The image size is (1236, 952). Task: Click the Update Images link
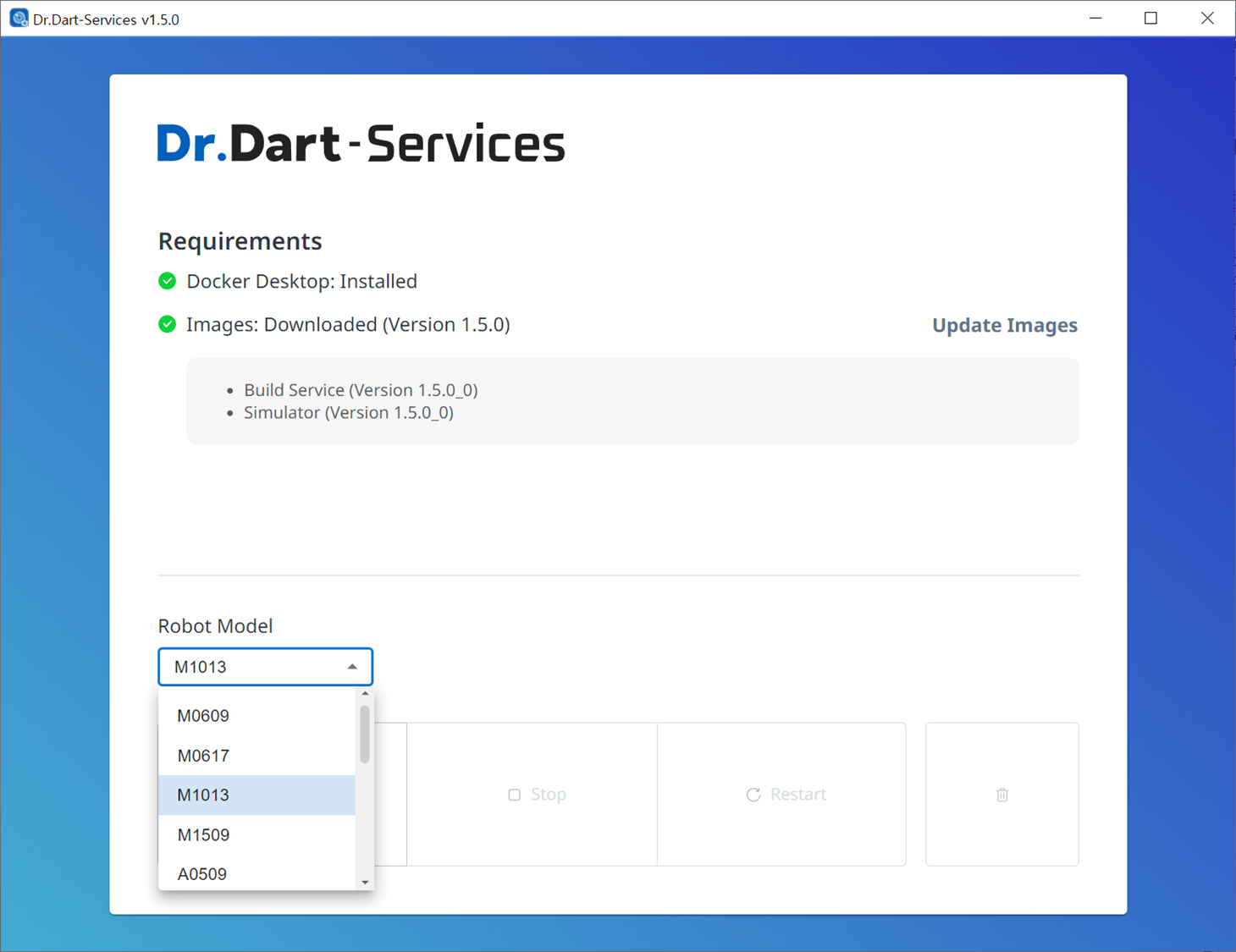click(1005, 325)
